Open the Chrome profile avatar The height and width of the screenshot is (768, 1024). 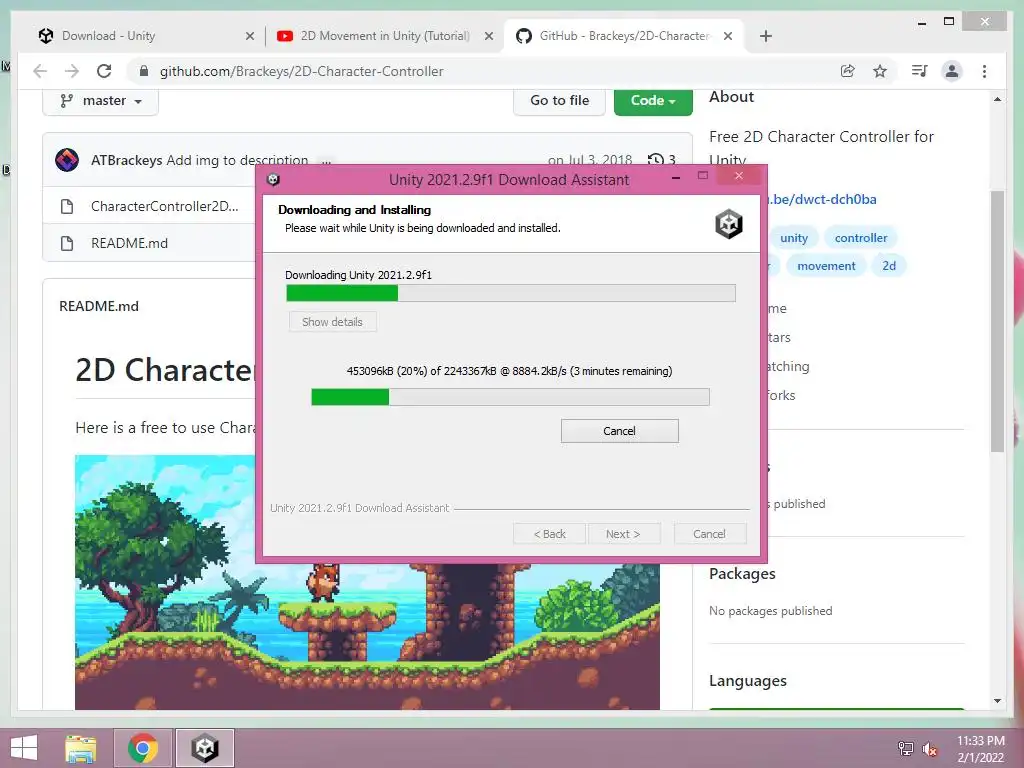coord(952,71)
